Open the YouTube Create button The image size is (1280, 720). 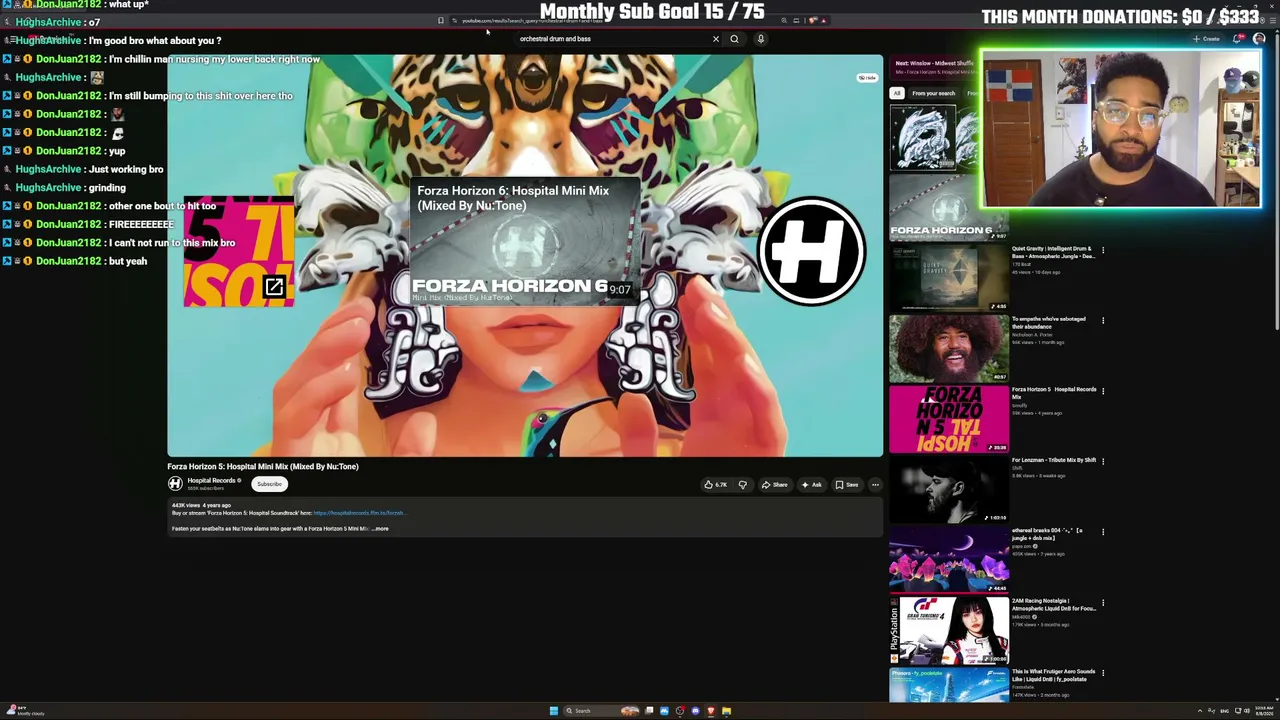pos(1206,39)
